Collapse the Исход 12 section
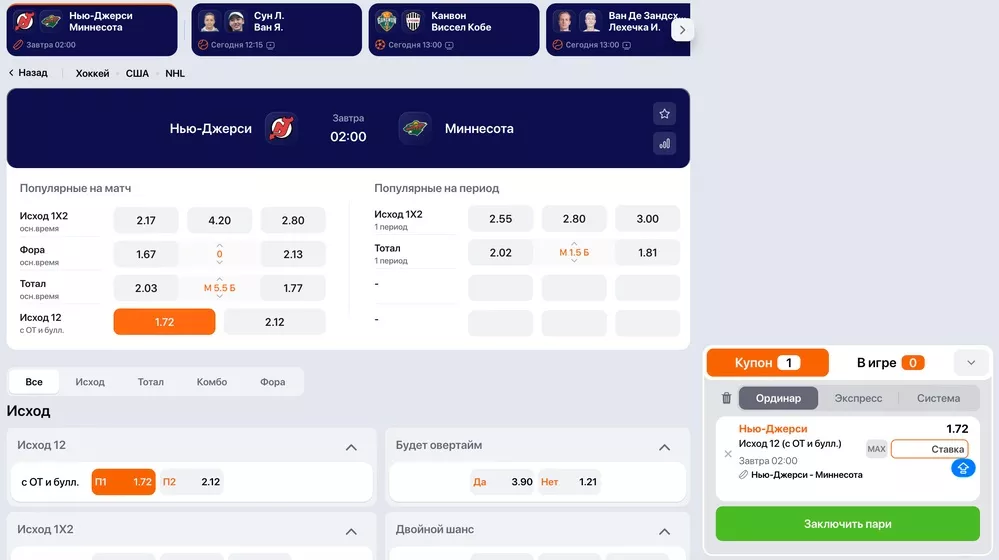This screenshot has width=999, height=560. pos(351,446)
